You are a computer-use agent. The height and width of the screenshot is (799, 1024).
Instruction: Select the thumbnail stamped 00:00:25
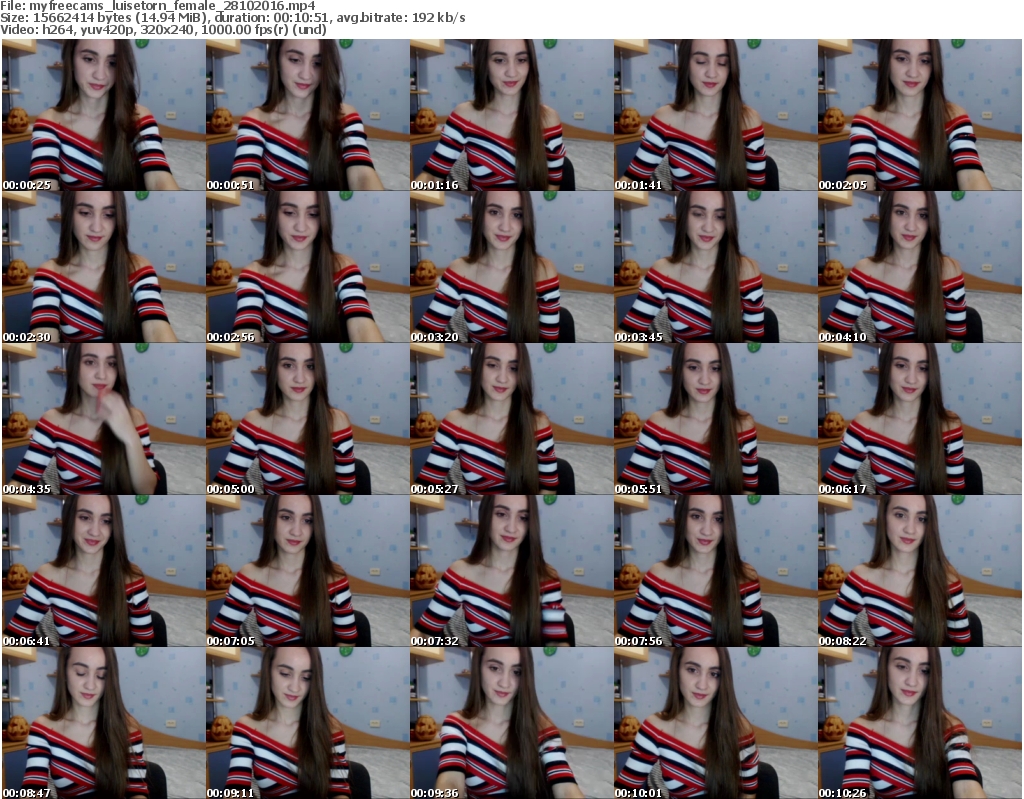pyautogui.click(x=104, y=115)
